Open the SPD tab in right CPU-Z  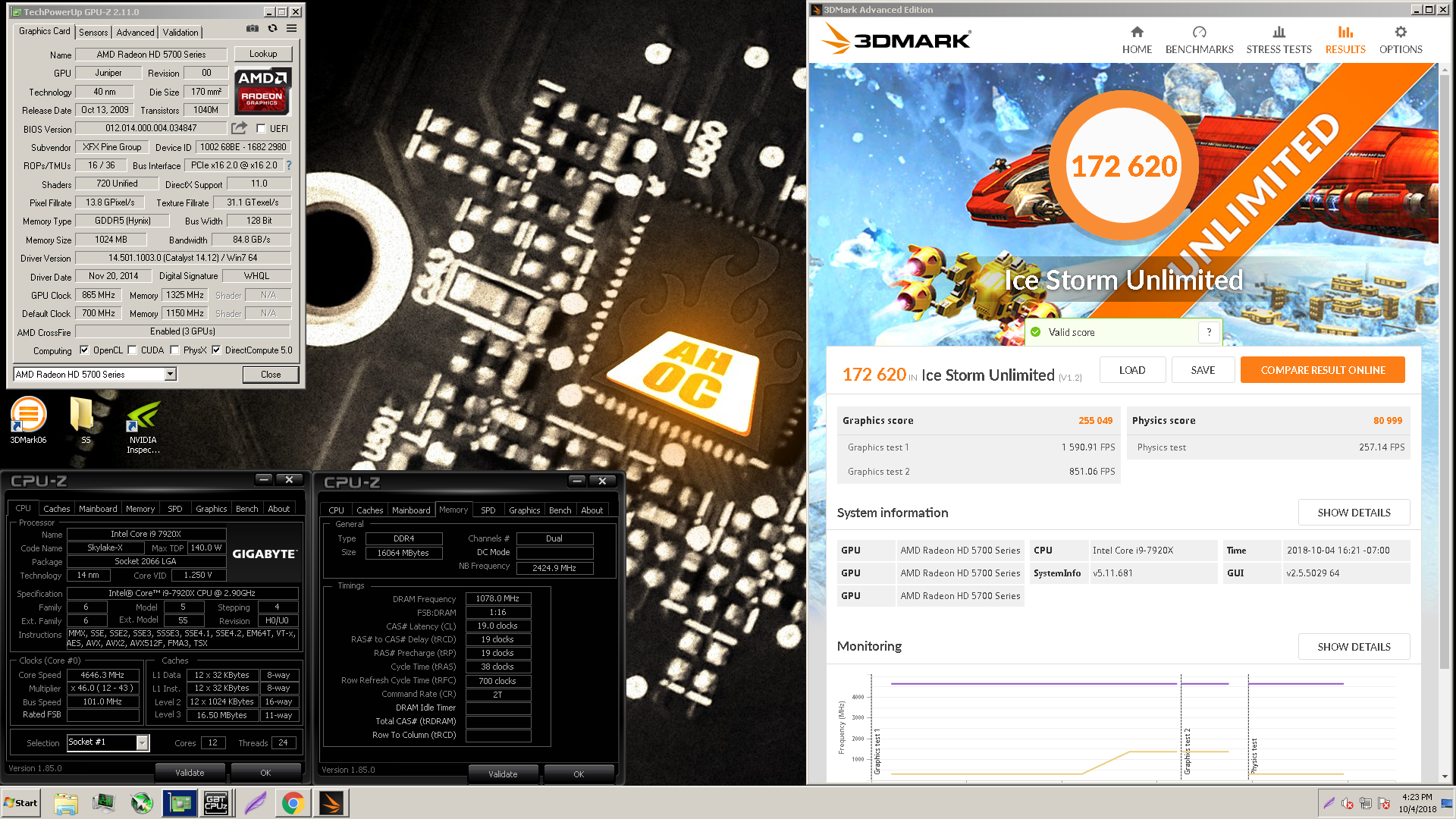pos(488,510)
